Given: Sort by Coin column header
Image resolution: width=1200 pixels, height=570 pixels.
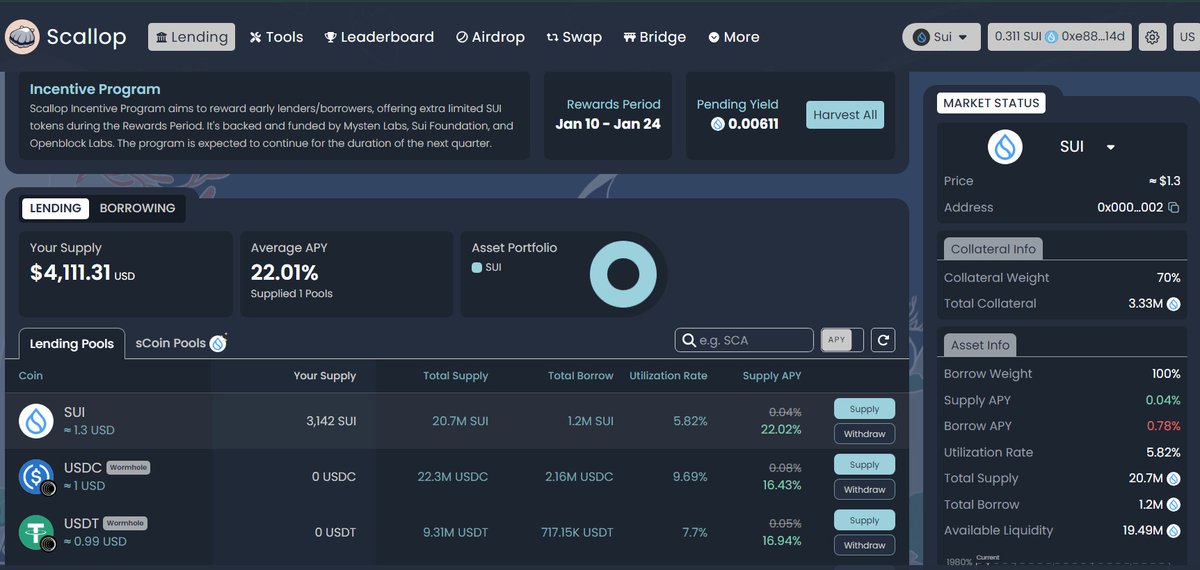Looking at the screenshot, I should 31,376.
